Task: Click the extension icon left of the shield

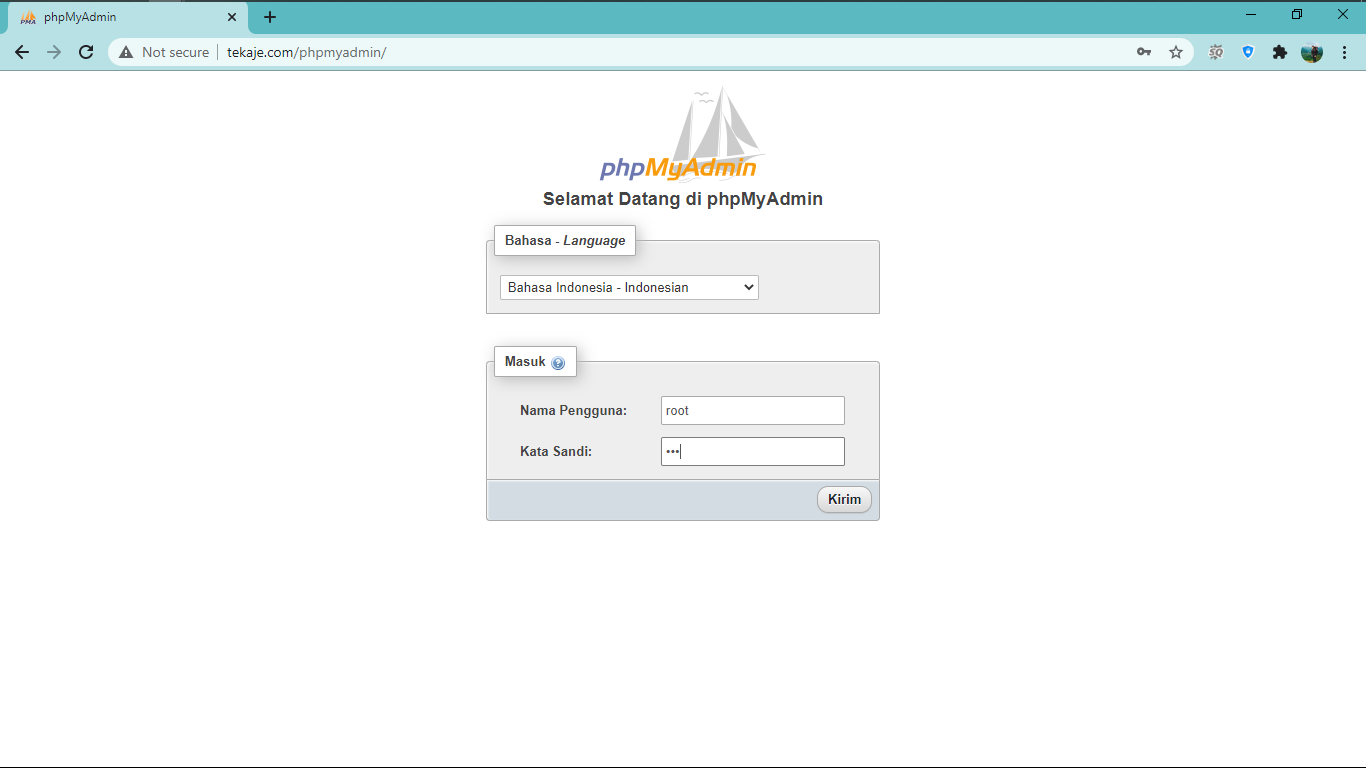Action: coord(1215,52)
